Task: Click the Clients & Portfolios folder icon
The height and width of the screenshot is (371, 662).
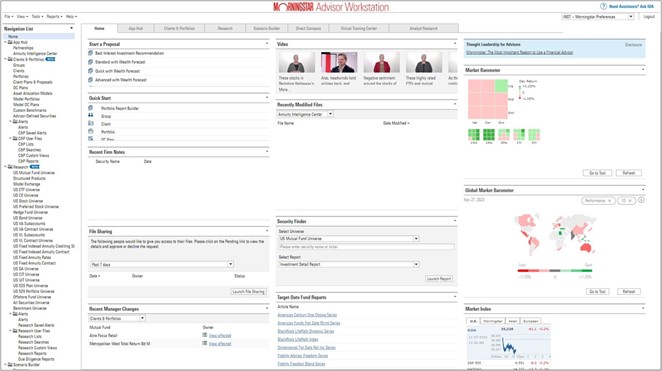Action: (10, 60)
